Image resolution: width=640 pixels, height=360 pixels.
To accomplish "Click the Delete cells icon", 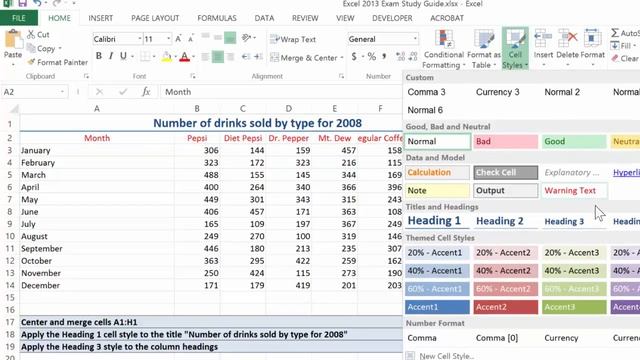I will pyautogui.click(x=567, y=39).
